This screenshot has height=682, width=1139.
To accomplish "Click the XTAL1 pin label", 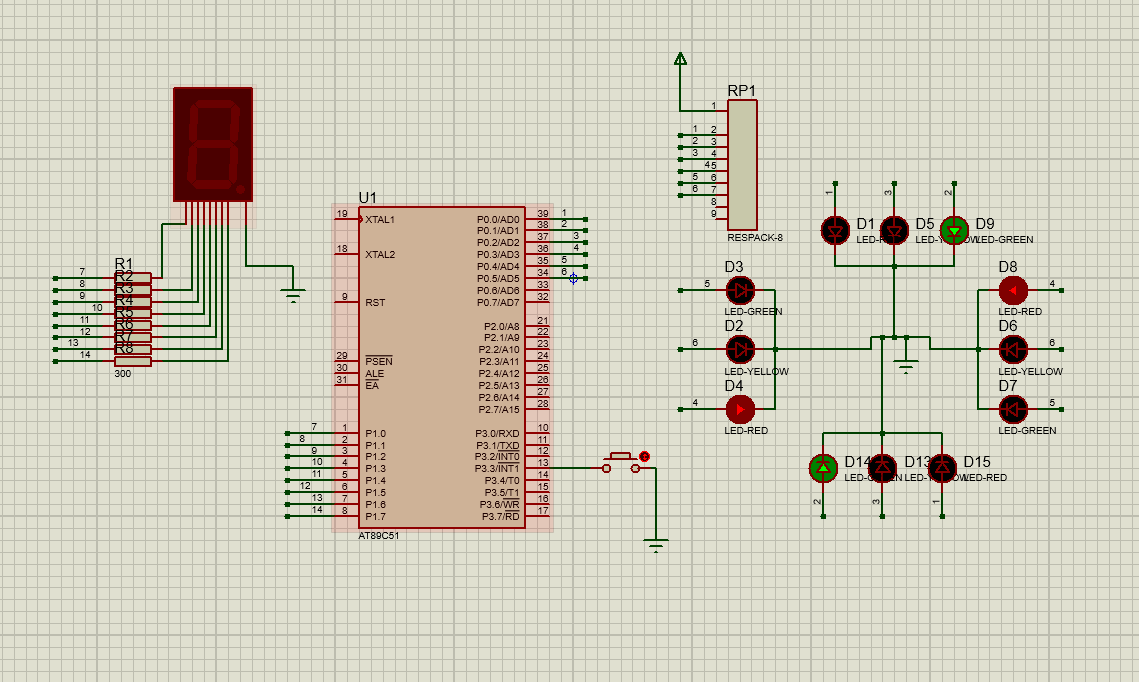I will click(x=380, y=219).
